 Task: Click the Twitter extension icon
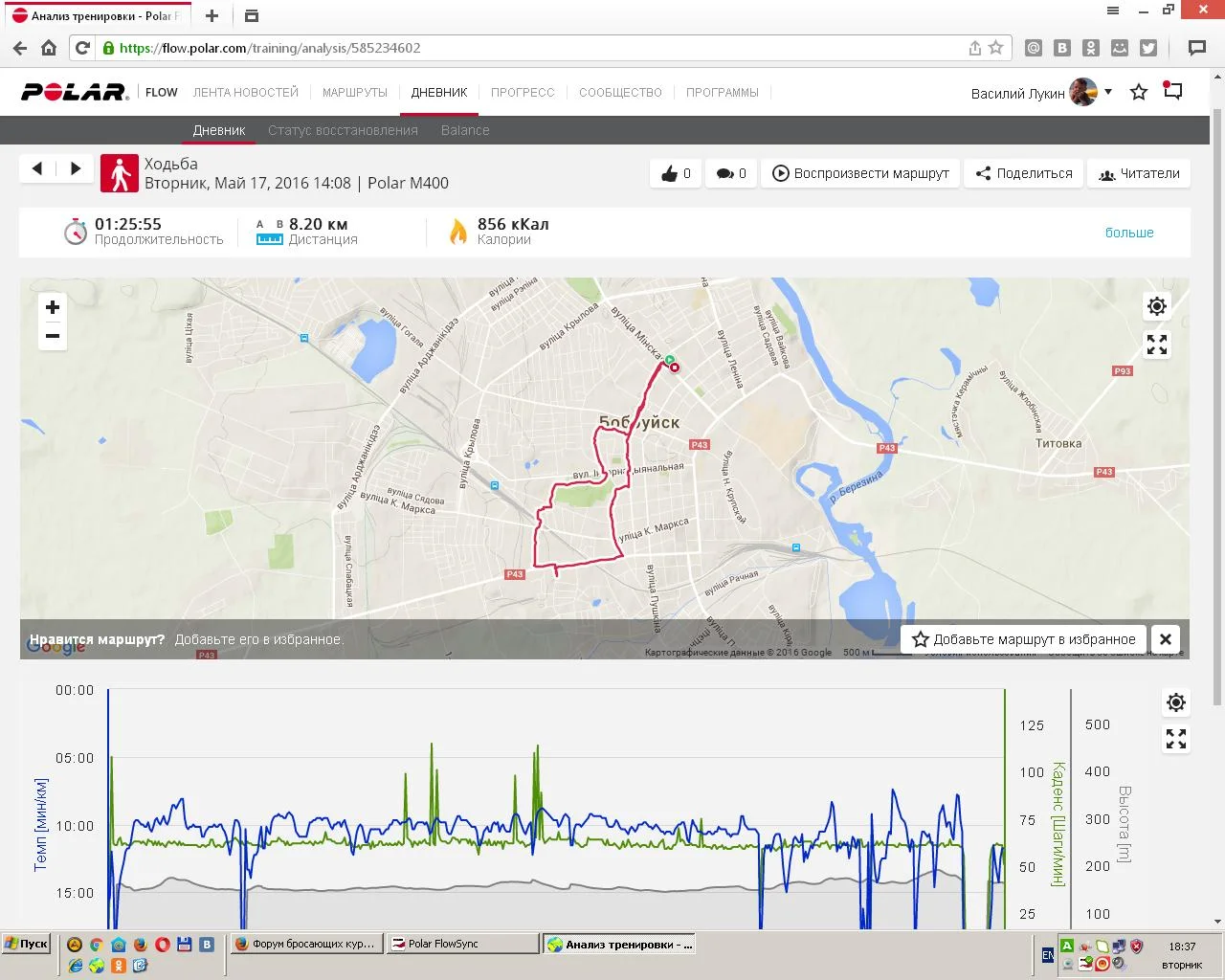tap(1148, 48)
